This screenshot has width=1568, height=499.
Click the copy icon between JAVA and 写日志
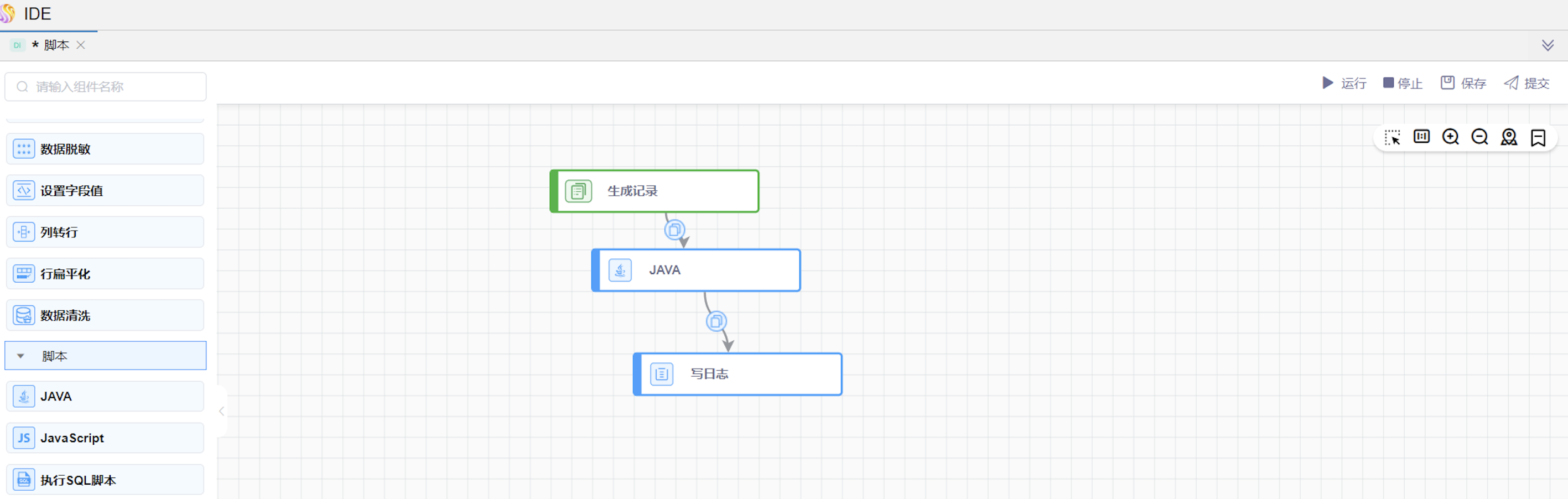pyautogui.click(x=716, y=321)
